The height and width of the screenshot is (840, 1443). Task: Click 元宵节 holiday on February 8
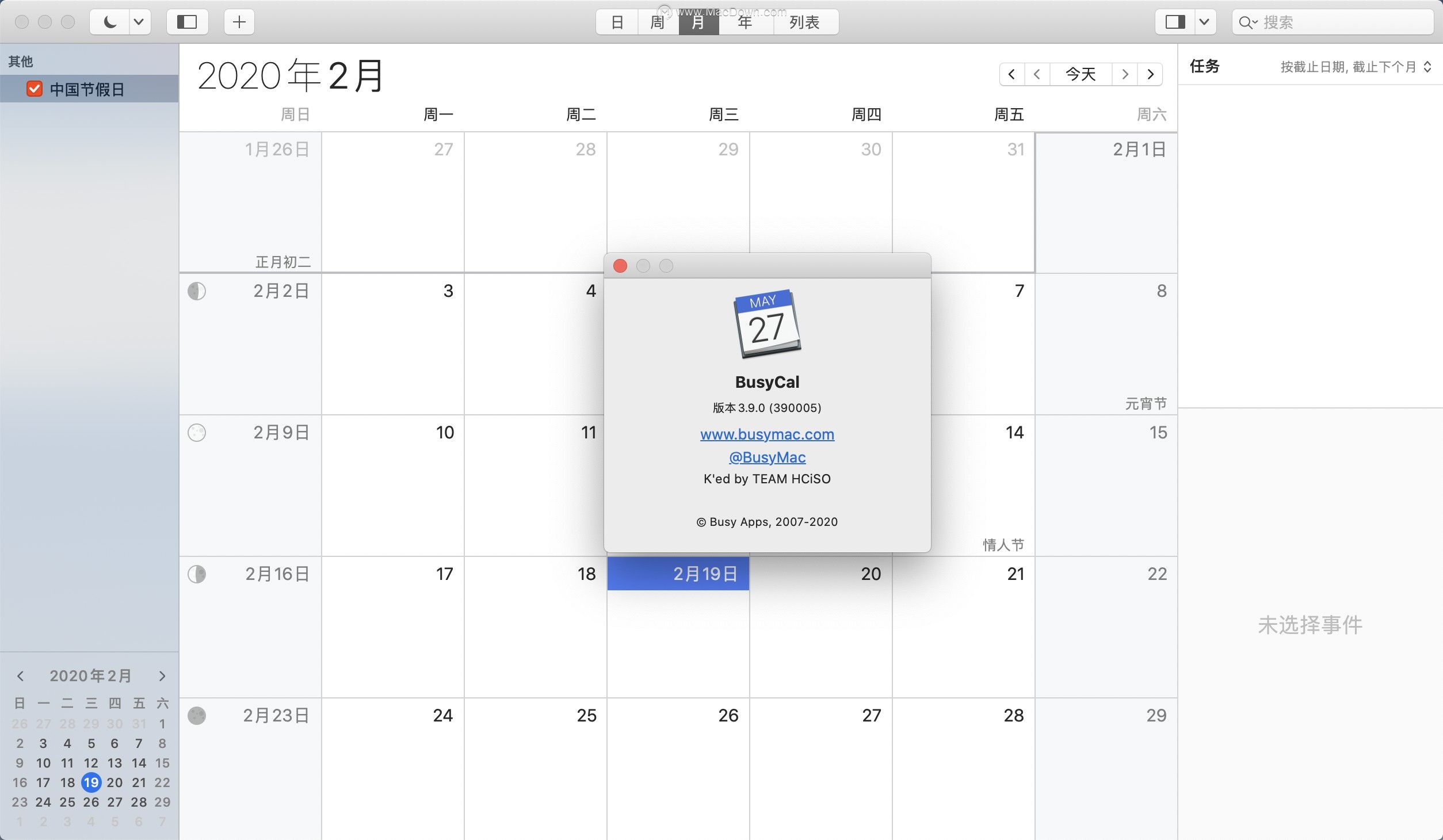point(1146,403)
